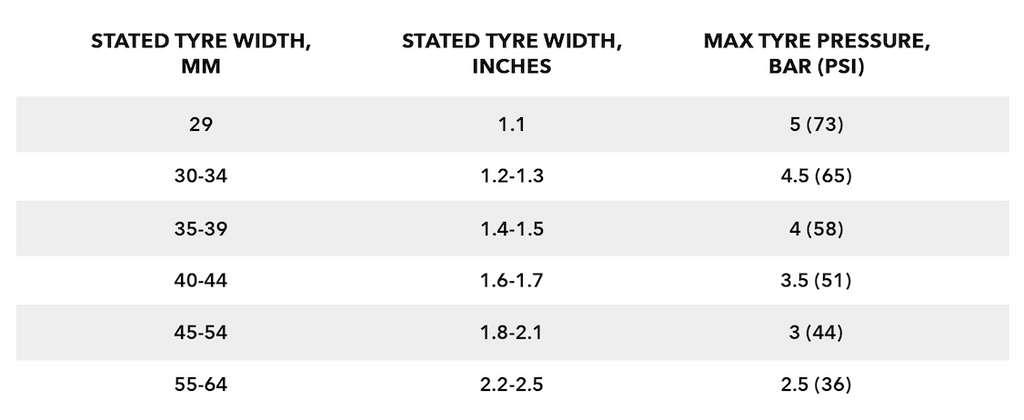Select the 40-44 mm width cell
Viewport: 1024px width, 420px height.
(200, 281)
